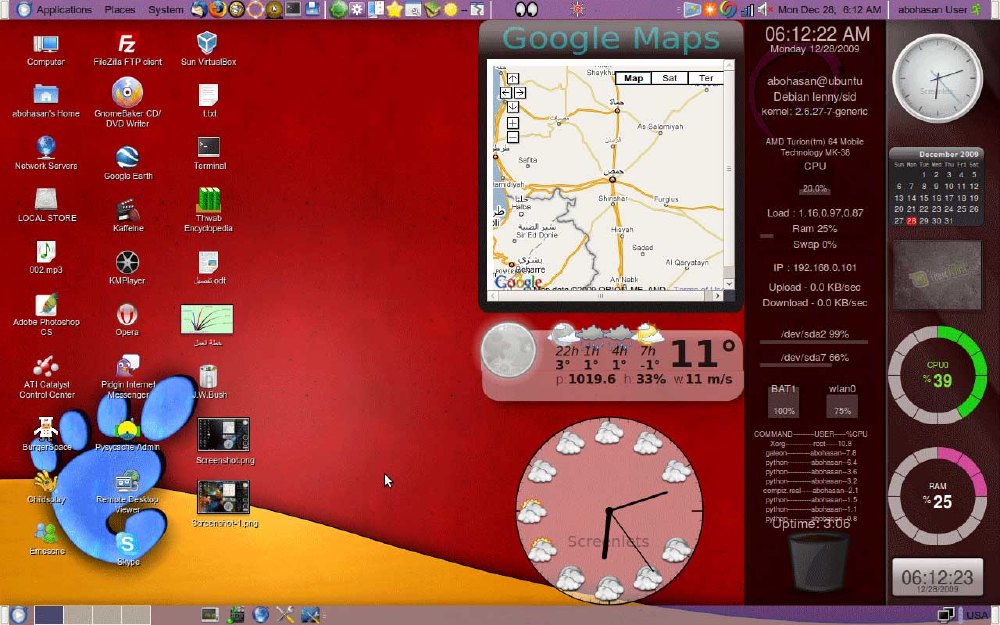The height and width of the screenshot is (625, 1000).
Task: Open the System menu
Action: pyautogui.click(x=166, y=9)
